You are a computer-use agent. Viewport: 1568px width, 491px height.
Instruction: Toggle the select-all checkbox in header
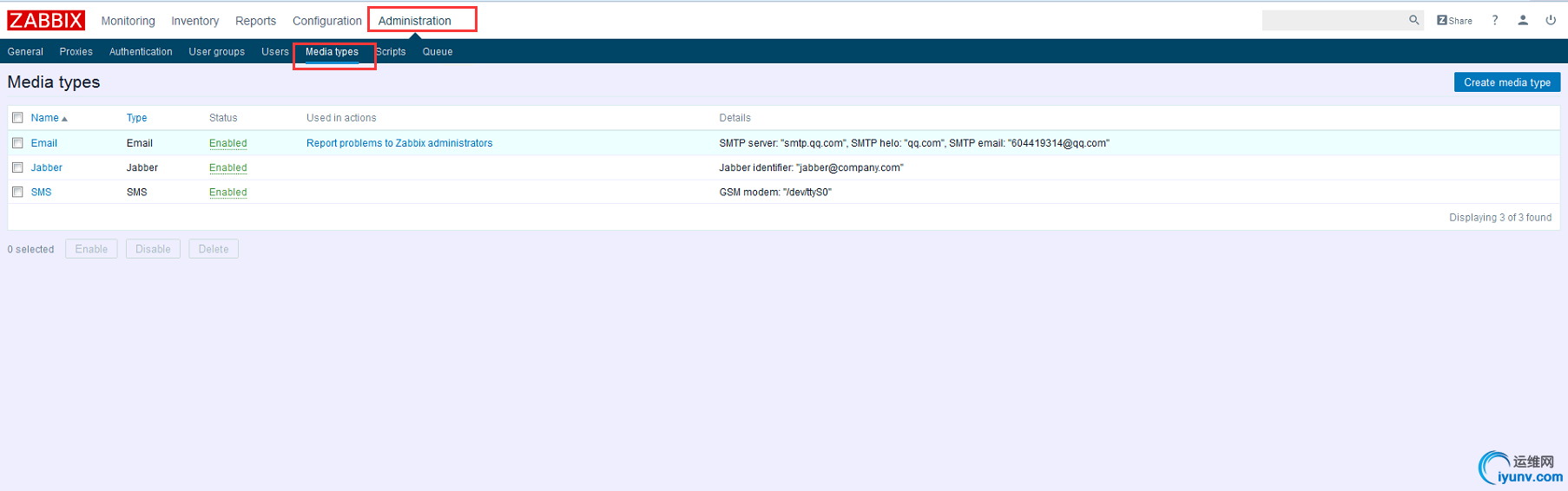pyautogui.click(x=17, y=118)
